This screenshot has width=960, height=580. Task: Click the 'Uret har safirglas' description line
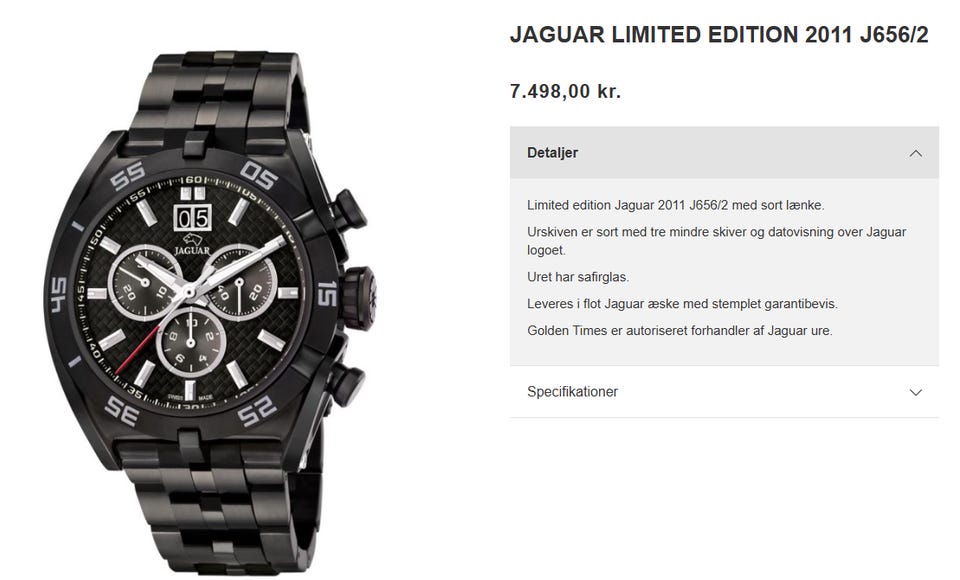(x=578, y=277)
